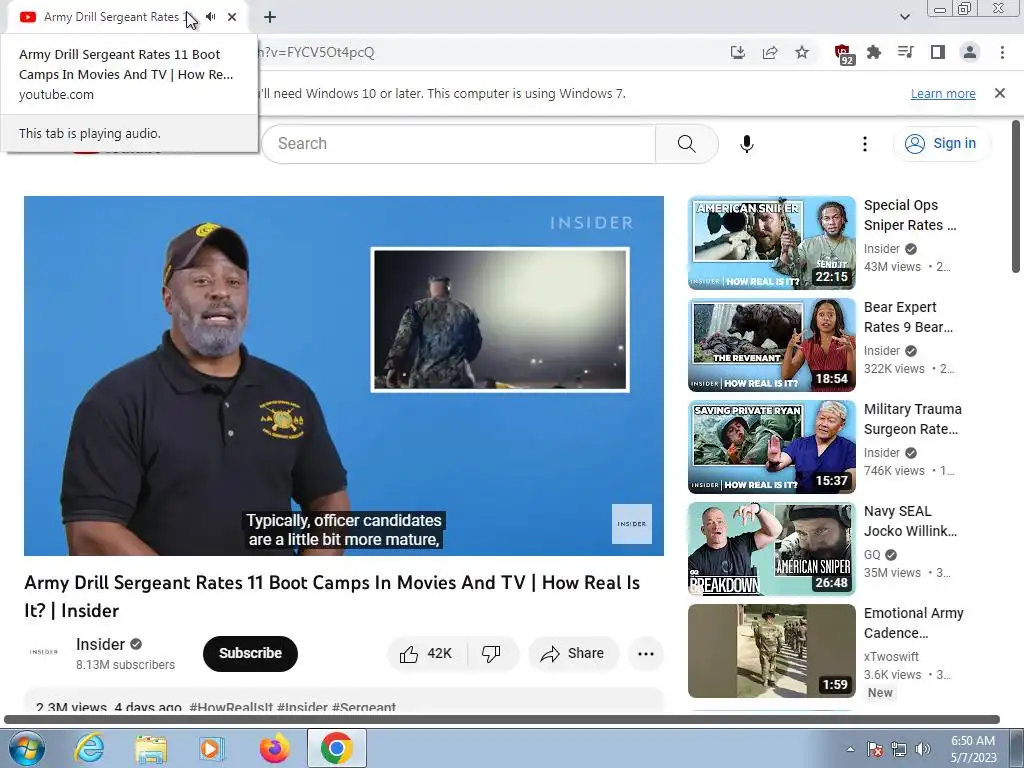Open more actions ellipsis under video
Screen dimensions: 1024x768
(x=646, y=653)
